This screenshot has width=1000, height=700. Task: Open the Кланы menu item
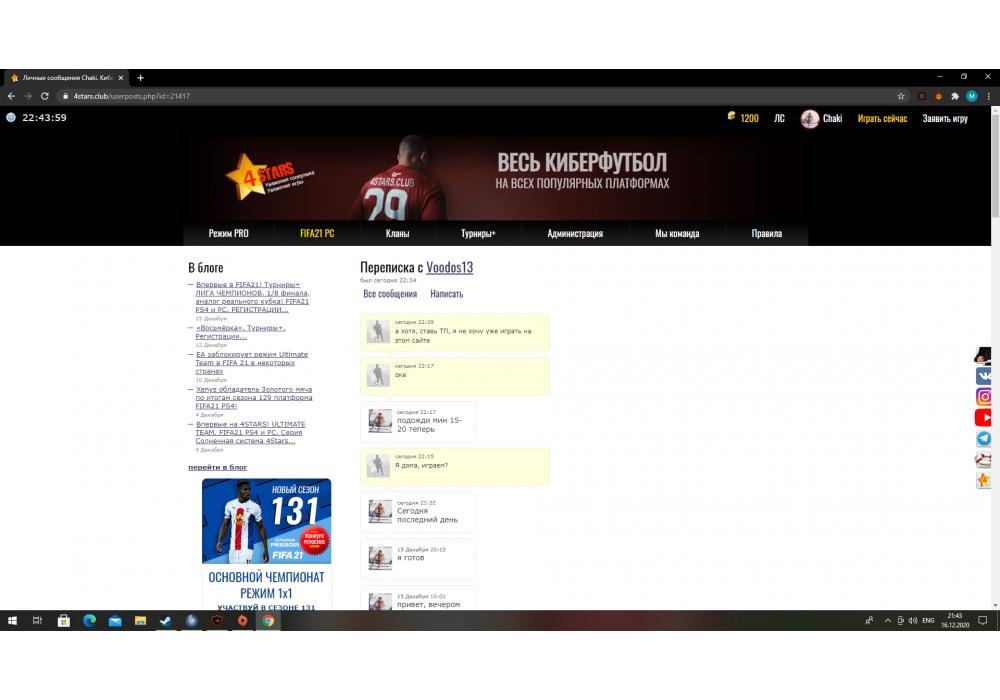[x=397, y=233]
